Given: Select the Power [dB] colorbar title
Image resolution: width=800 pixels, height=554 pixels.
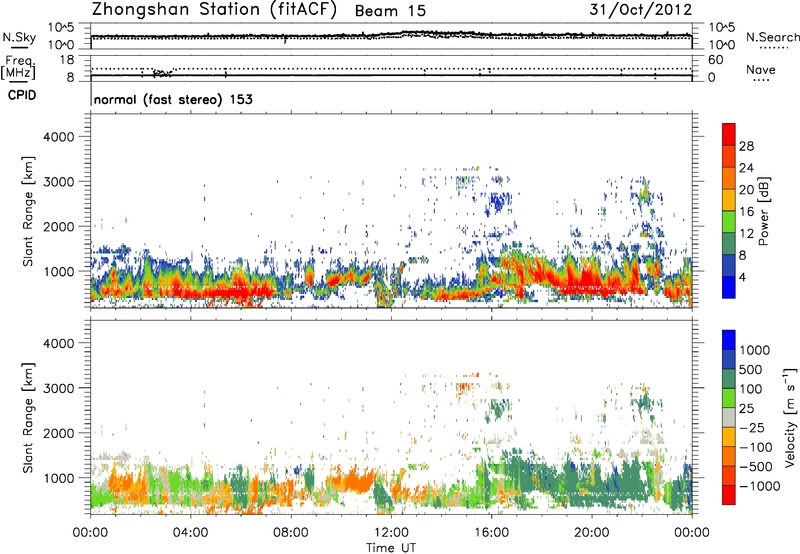Looking at the screenshot, I should [764, 211].
